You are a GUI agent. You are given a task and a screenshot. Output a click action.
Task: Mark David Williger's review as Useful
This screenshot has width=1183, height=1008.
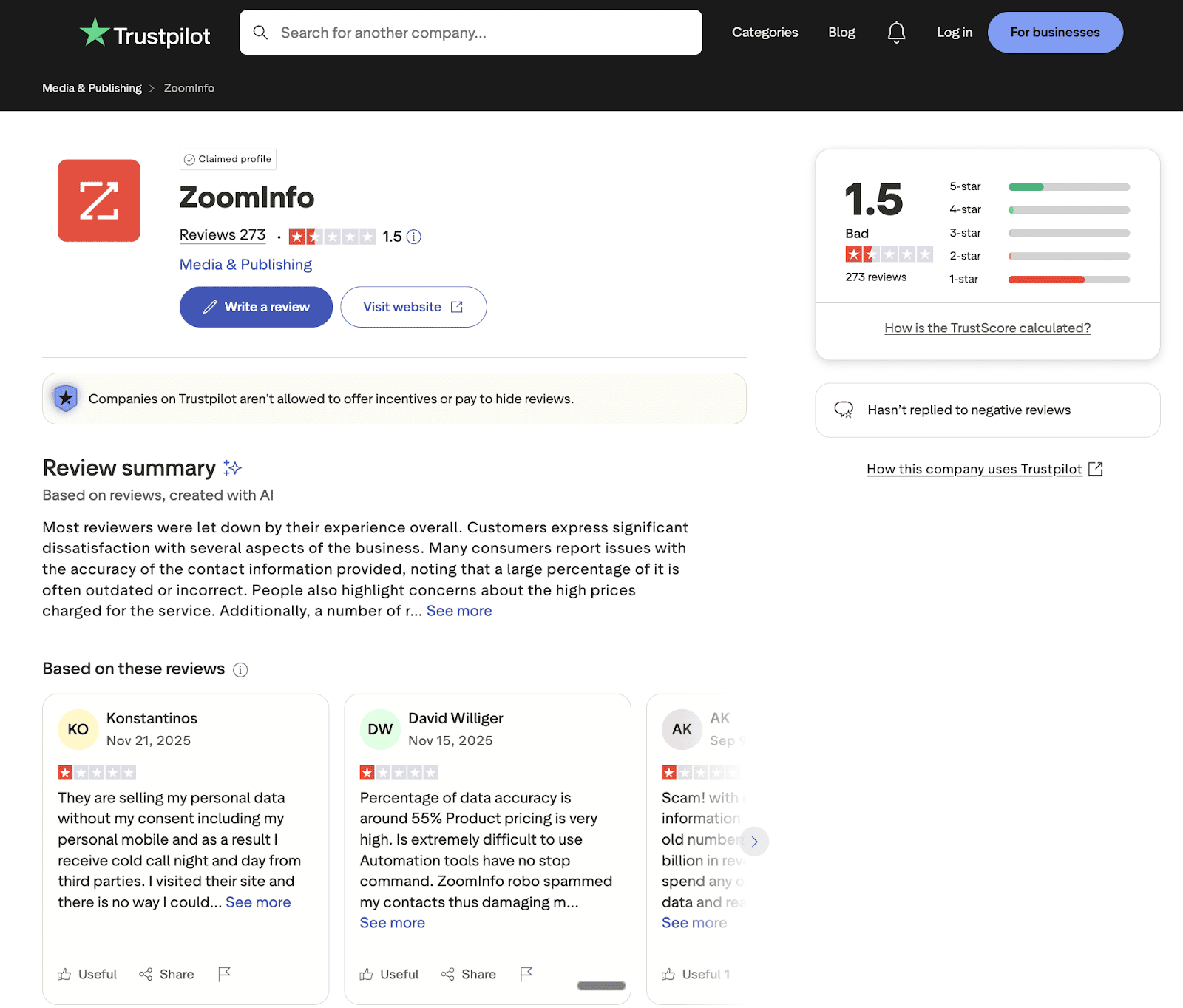pos(389,974)
